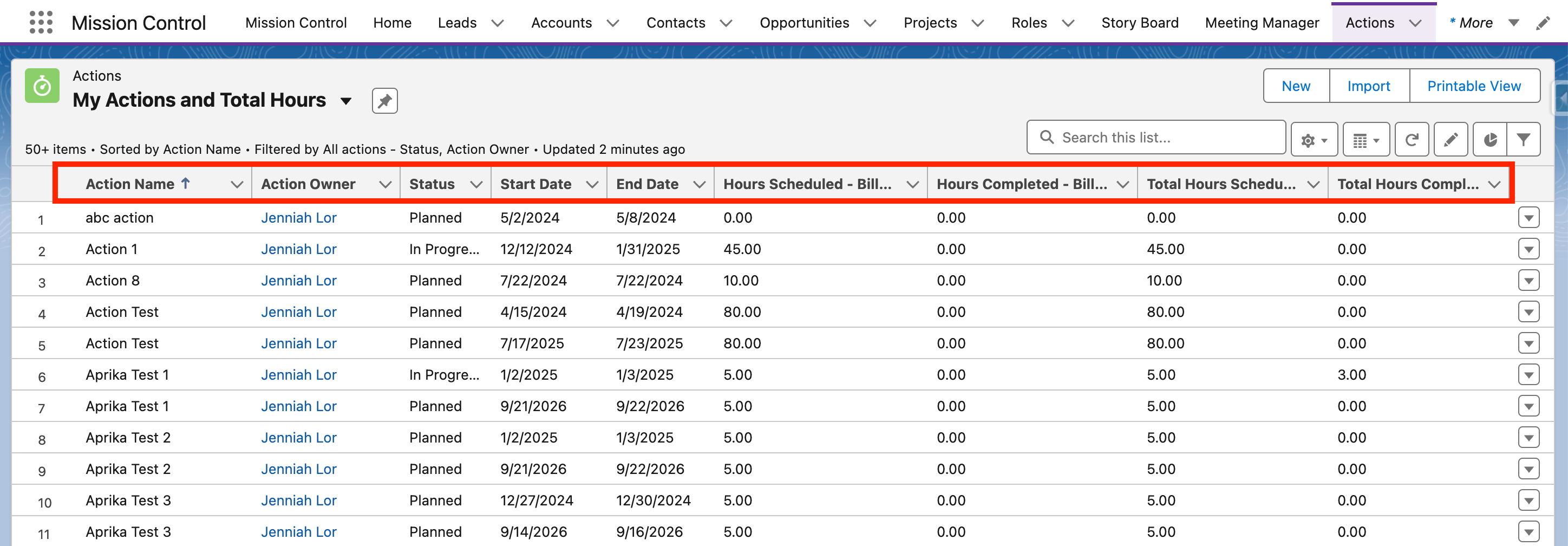Click the 'abc action' name cell
Image resolution: width=1568 pixels, height=546 pixels.
pos(119,217)
